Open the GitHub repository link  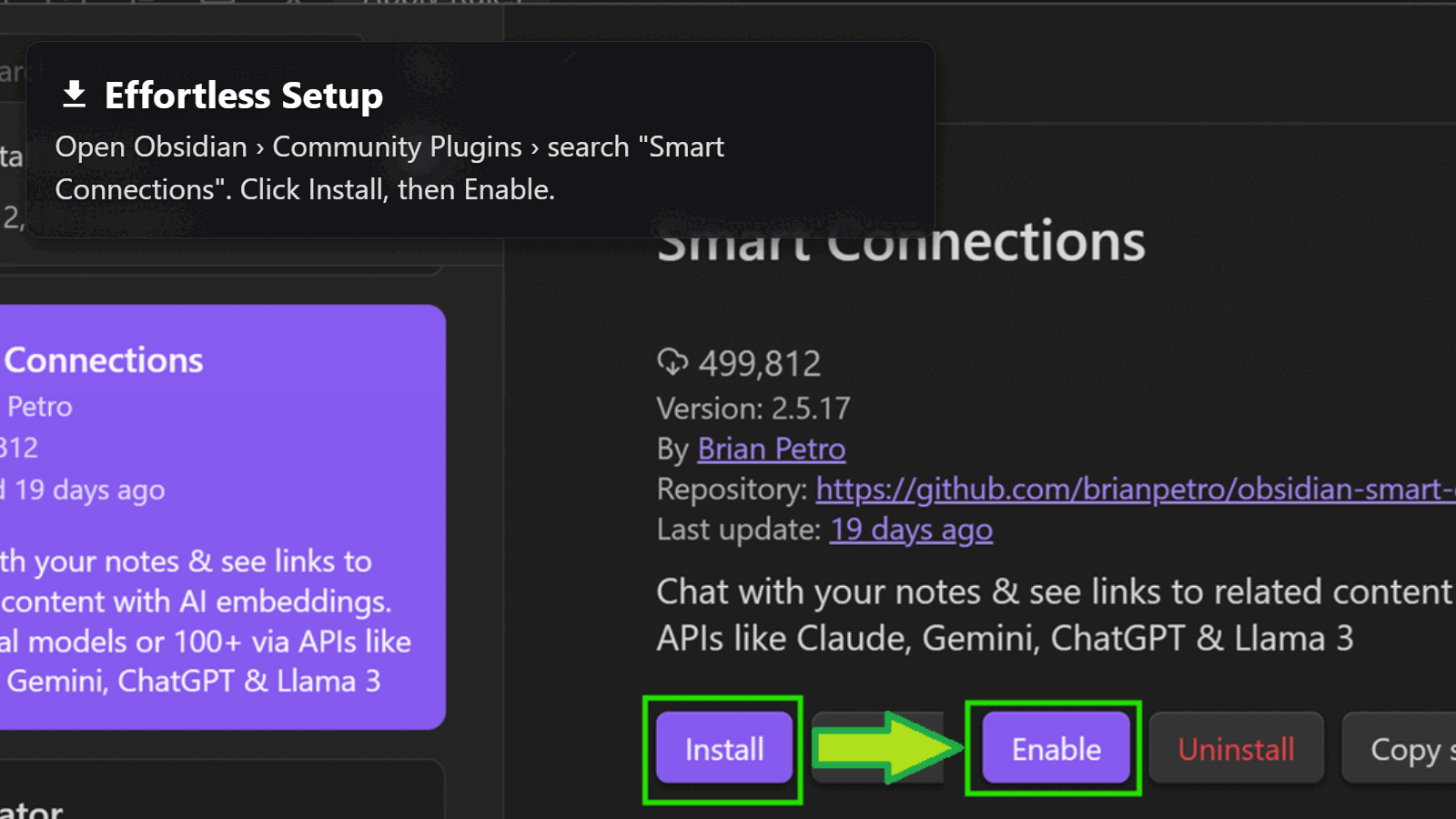[1128, 489]
